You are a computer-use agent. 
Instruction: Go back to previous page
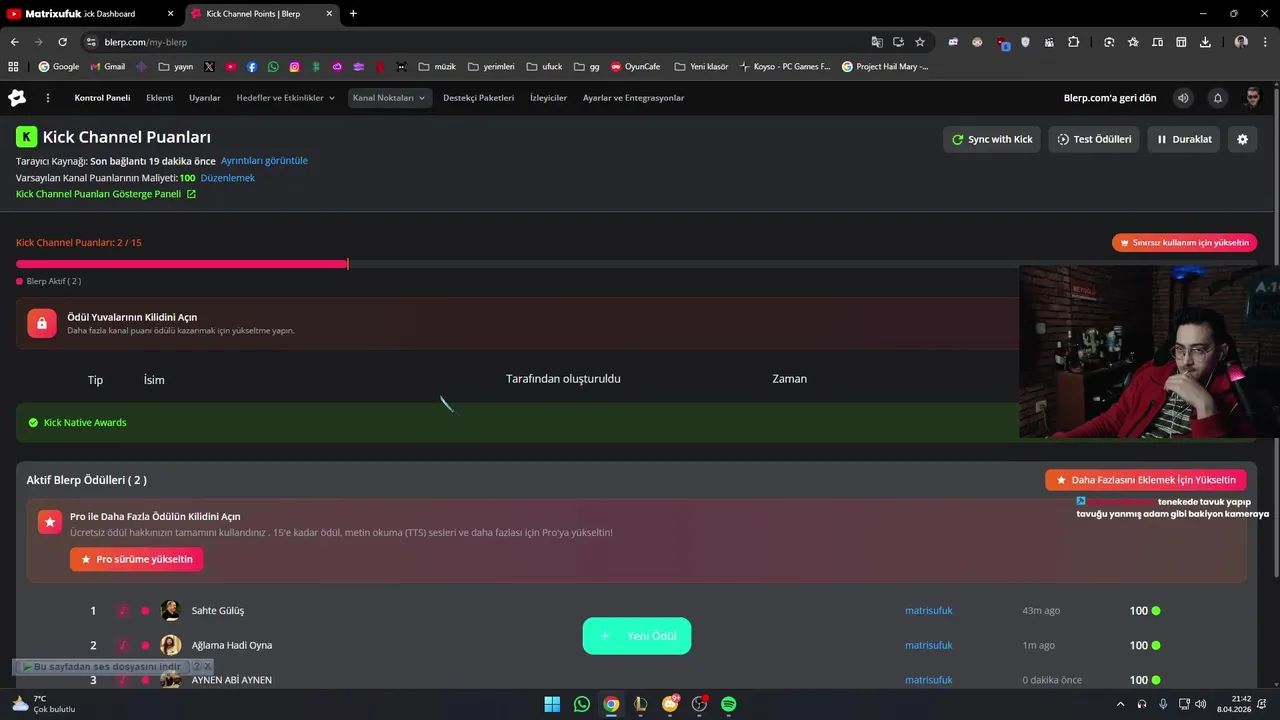pyautogui.click(x=14, y=42)
